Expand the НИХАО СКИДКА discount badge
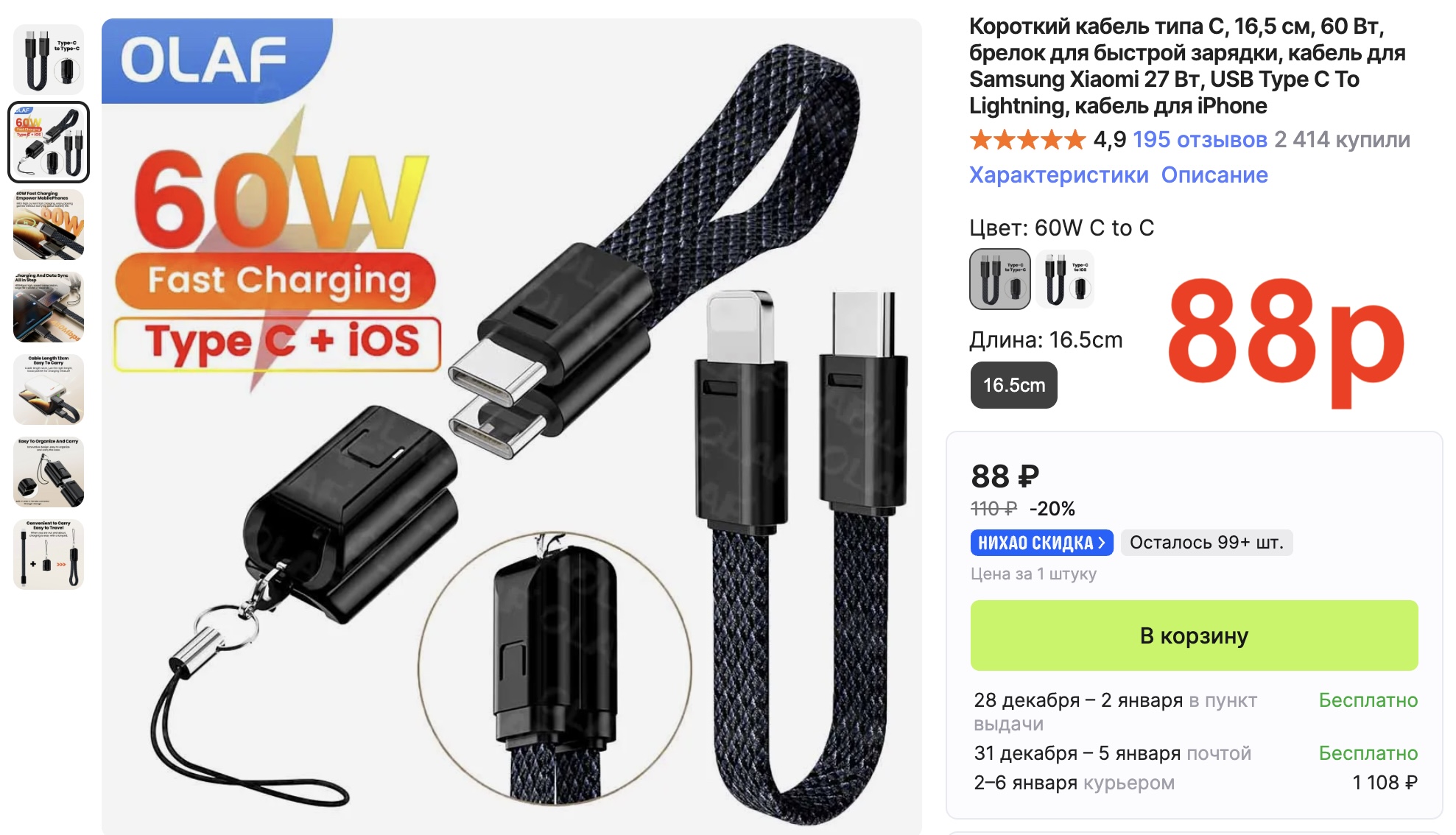Image resolution: width=1456 pixels, height=835 pixels. (x=1041, y=543)
